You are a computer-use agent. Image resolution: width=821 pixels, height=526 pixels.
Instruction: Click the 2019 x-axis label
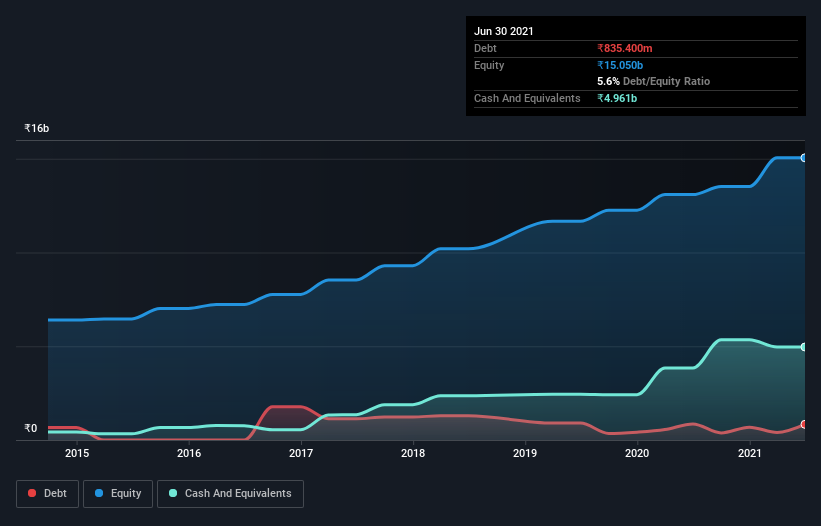pyautogui.click(x=525, y=453)
